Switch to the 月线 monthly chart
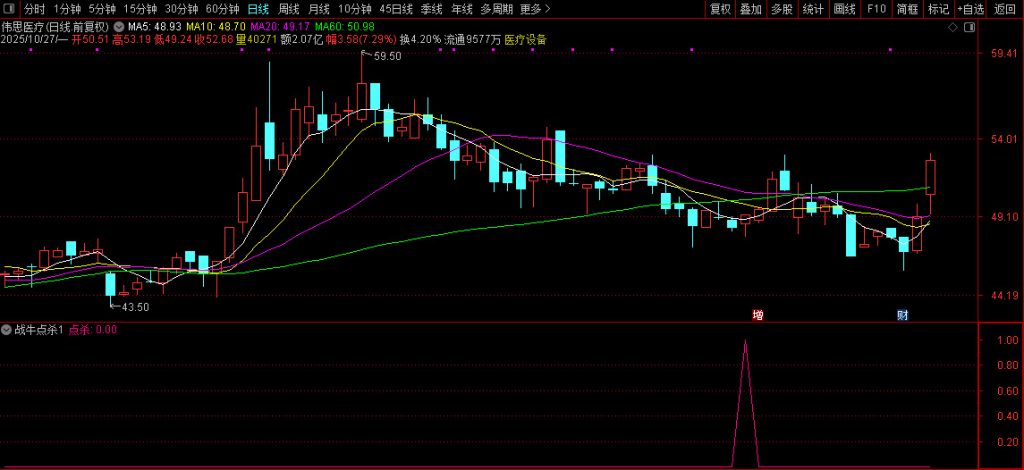The height and width of the screenshot is (470, 1024). (319, 9)
